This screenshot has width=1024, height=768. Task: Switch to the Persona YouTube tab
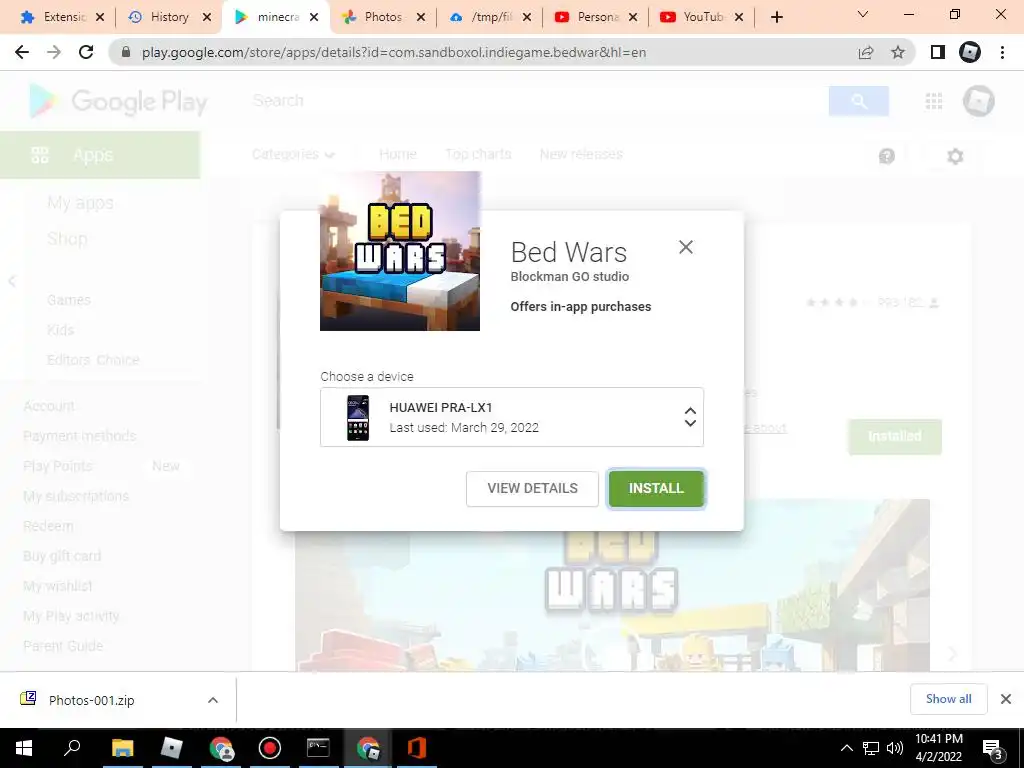[x=586, y=17]
